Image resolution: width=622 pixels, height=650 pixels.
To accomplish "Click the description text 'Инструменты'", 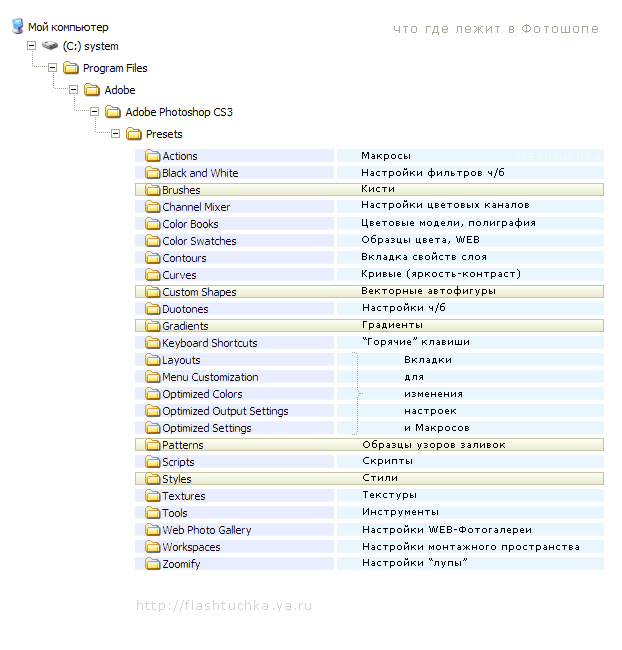I will click(x=400, y=512).
